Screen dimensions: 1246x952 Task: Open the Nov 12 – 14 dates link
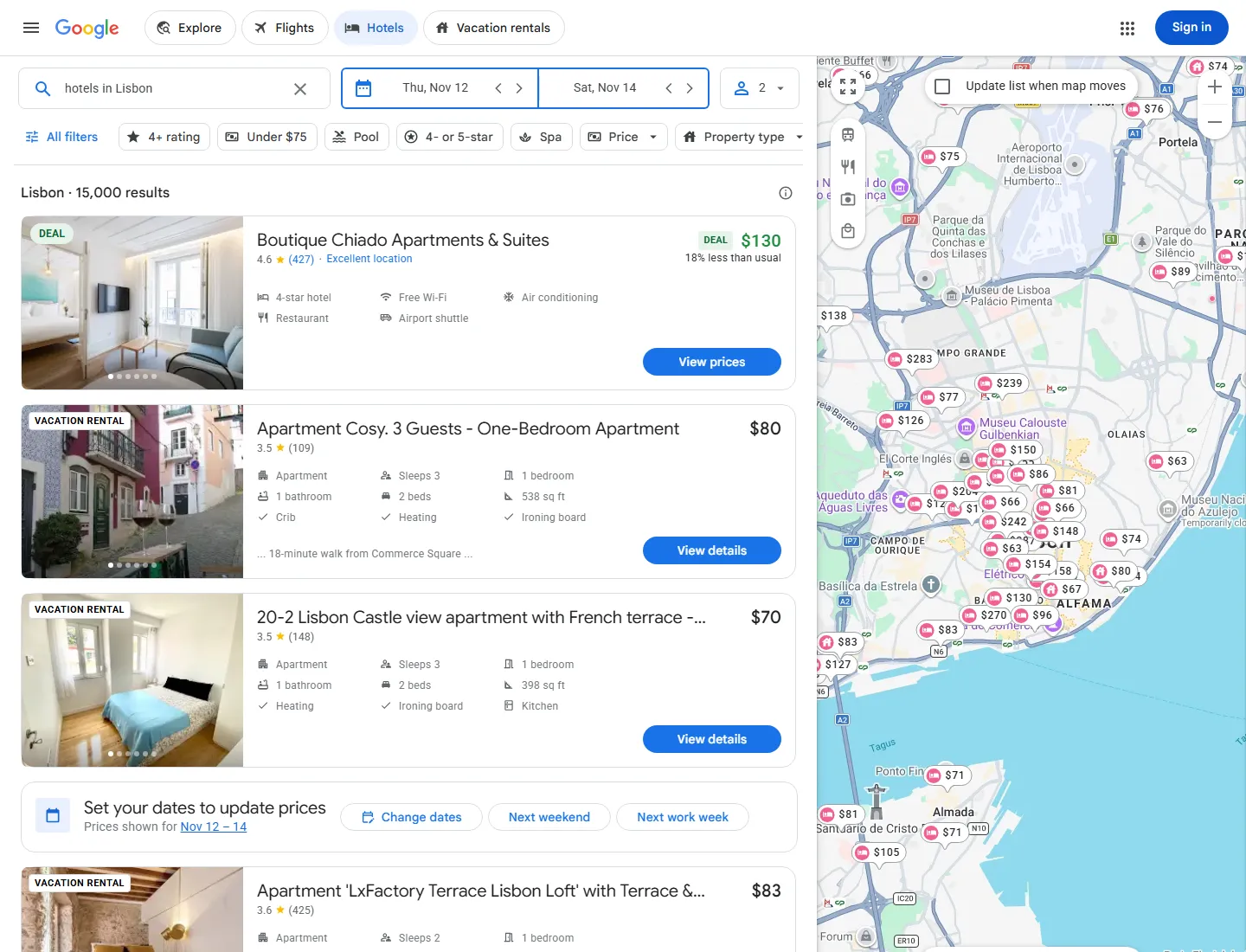[214, 827]
